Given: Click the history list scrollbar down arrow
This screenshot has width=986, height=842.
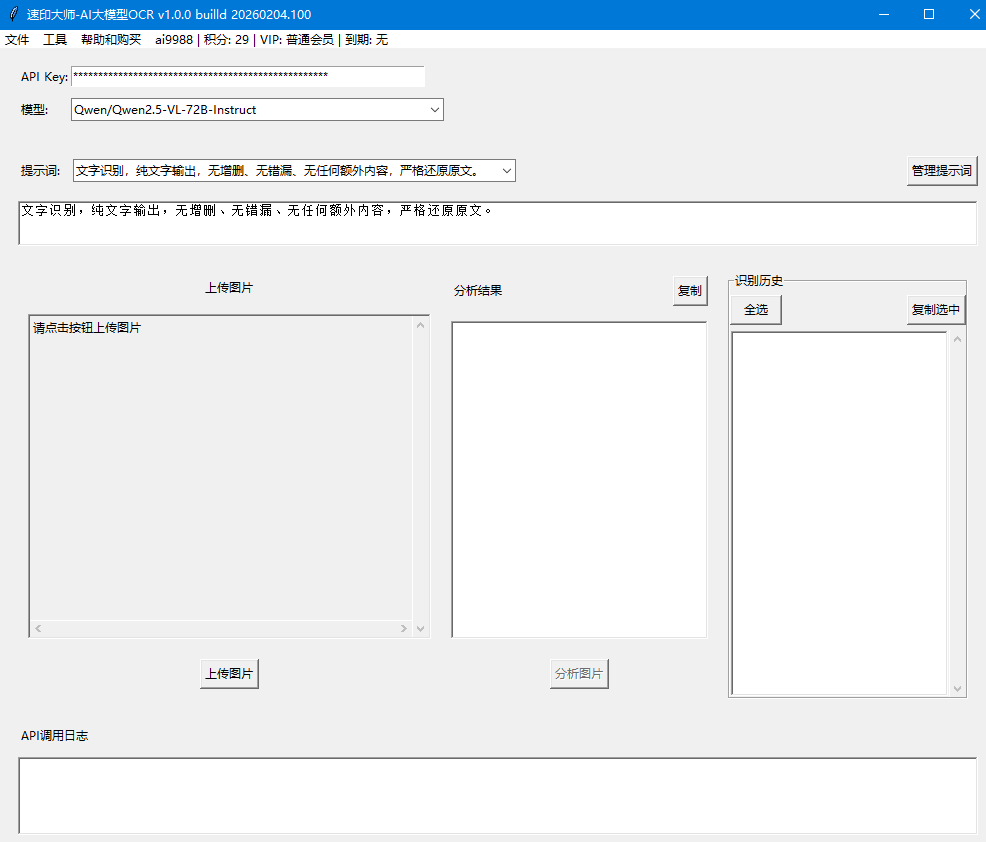Looking at the screenshot, I should pos(958,688).
